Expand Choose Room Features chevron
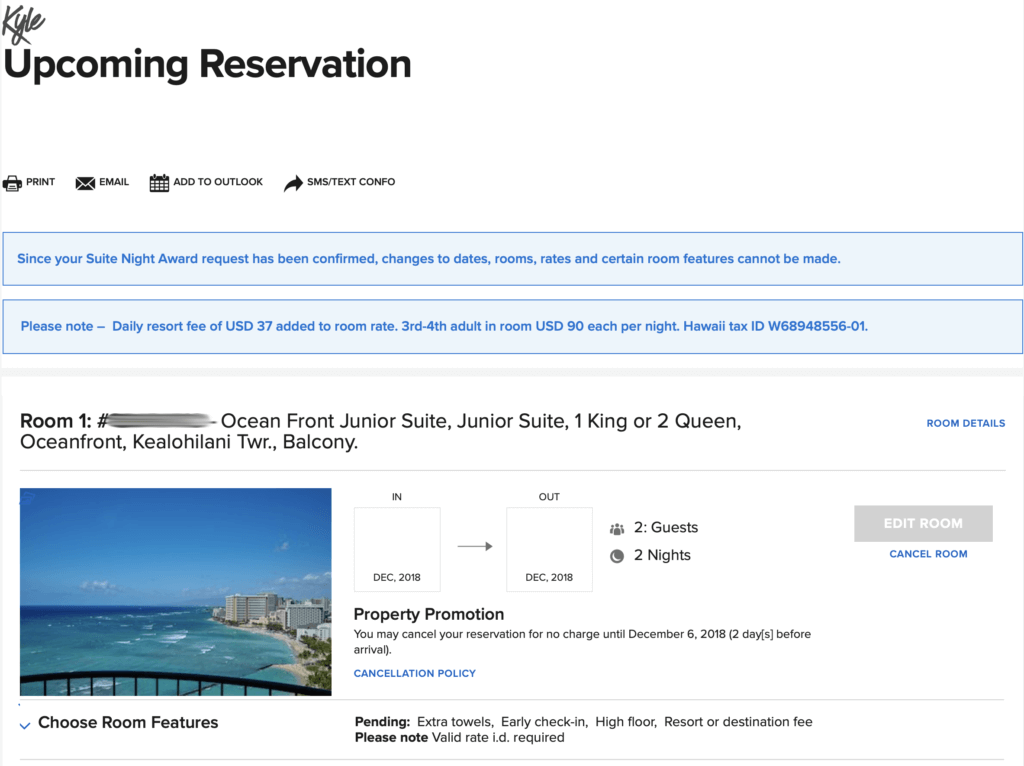 click(x=25, y=726)
